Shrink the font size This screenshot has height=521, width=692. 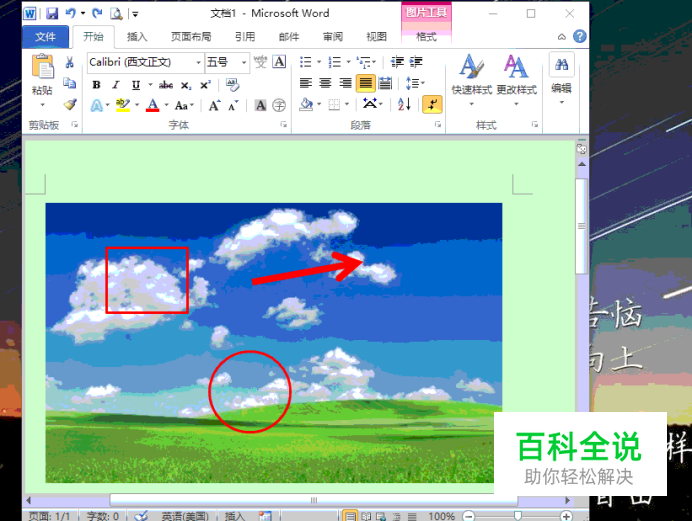click(233, 105)
